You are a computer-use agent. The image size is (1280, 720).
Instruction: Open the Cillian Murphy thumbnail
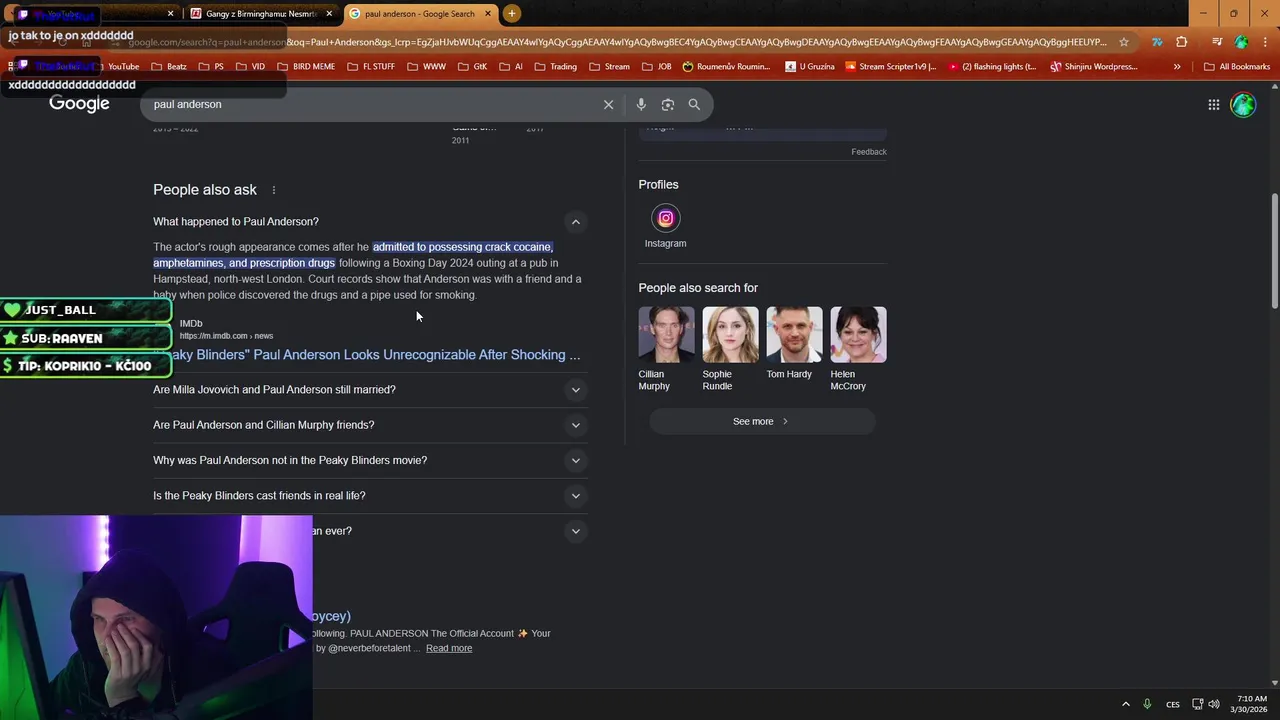pos(666,335)
